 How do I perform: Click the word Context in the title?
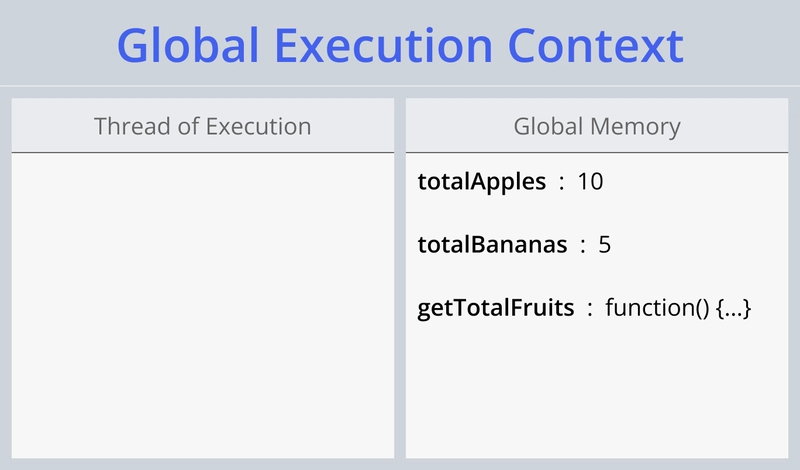click(x=595, y=46)
